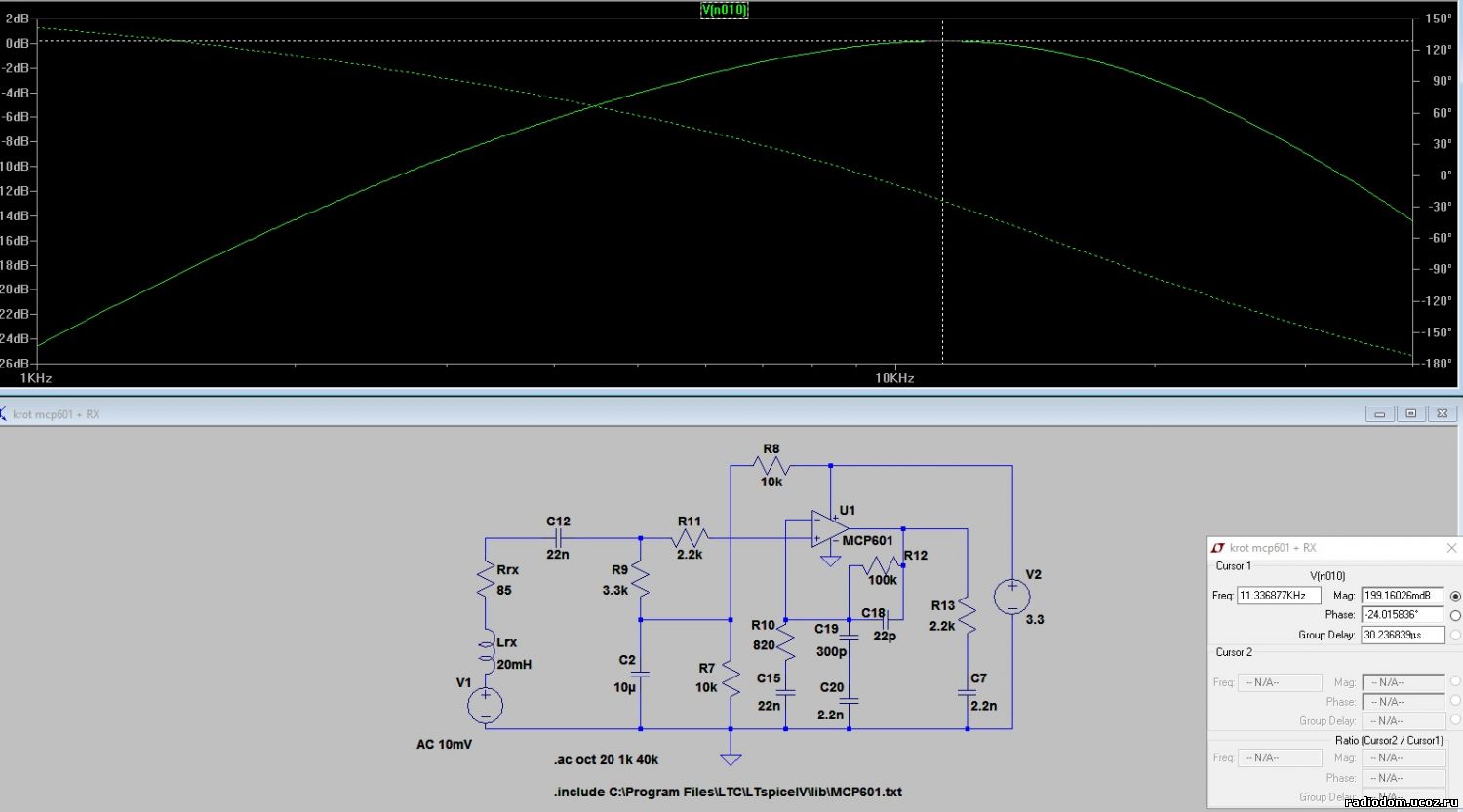Select the C18 capacitor symbol
This screenshot has height=812, width=1463.
pyautogui.click(x=886, y=618)
